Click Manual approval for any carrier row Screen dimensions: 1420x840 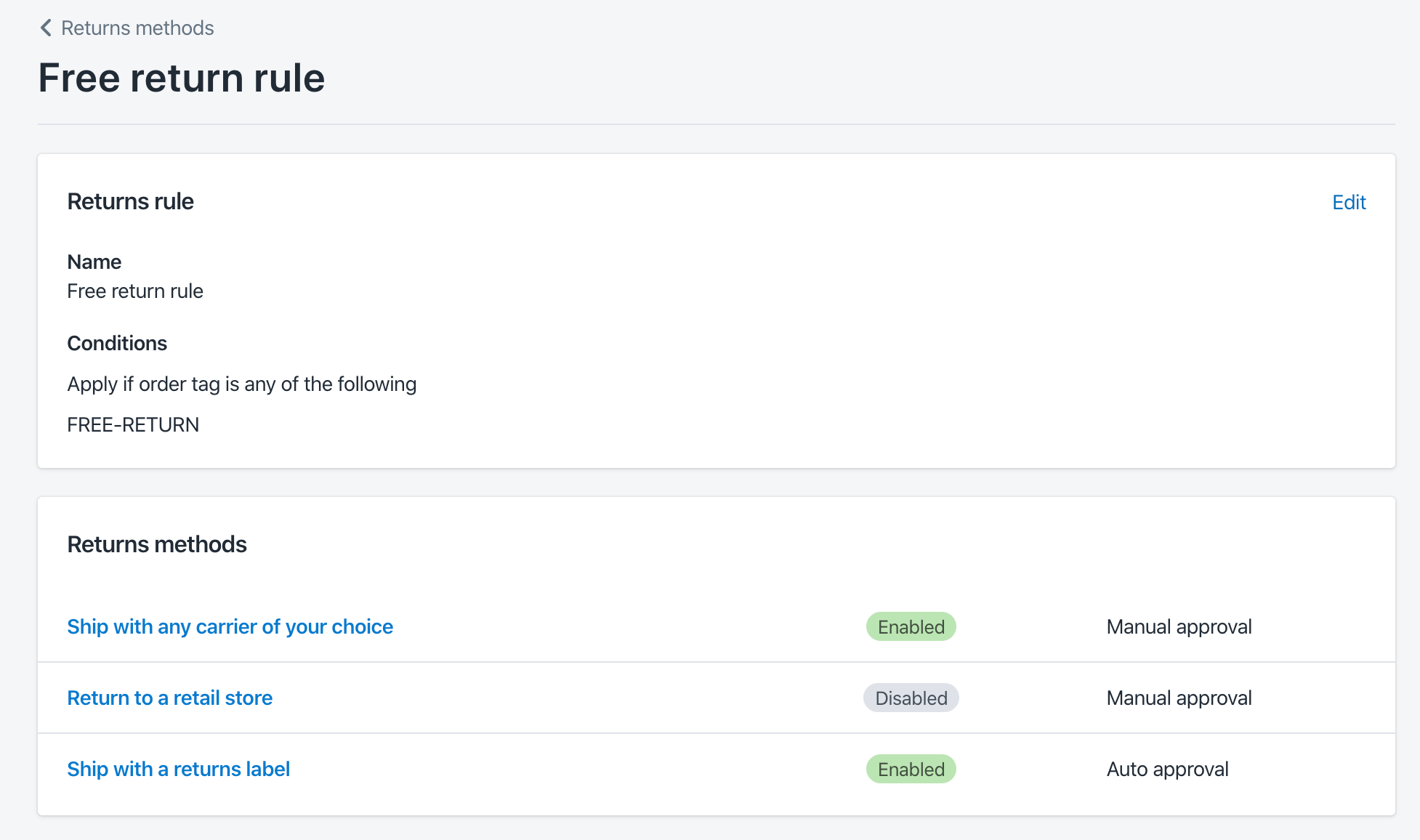[x=1179, y=626]
